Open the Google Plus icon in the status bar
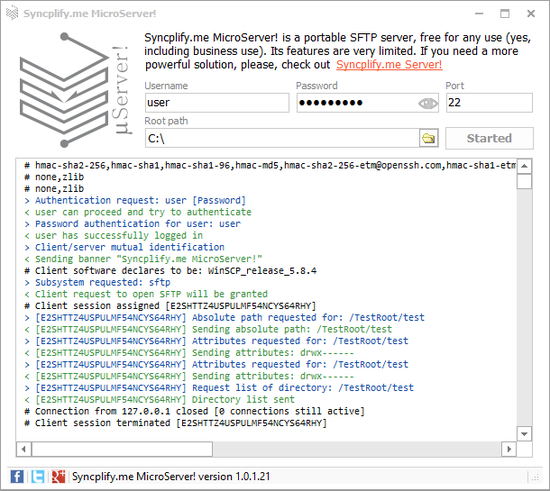 pyautogui.click(x=58, y=476)
